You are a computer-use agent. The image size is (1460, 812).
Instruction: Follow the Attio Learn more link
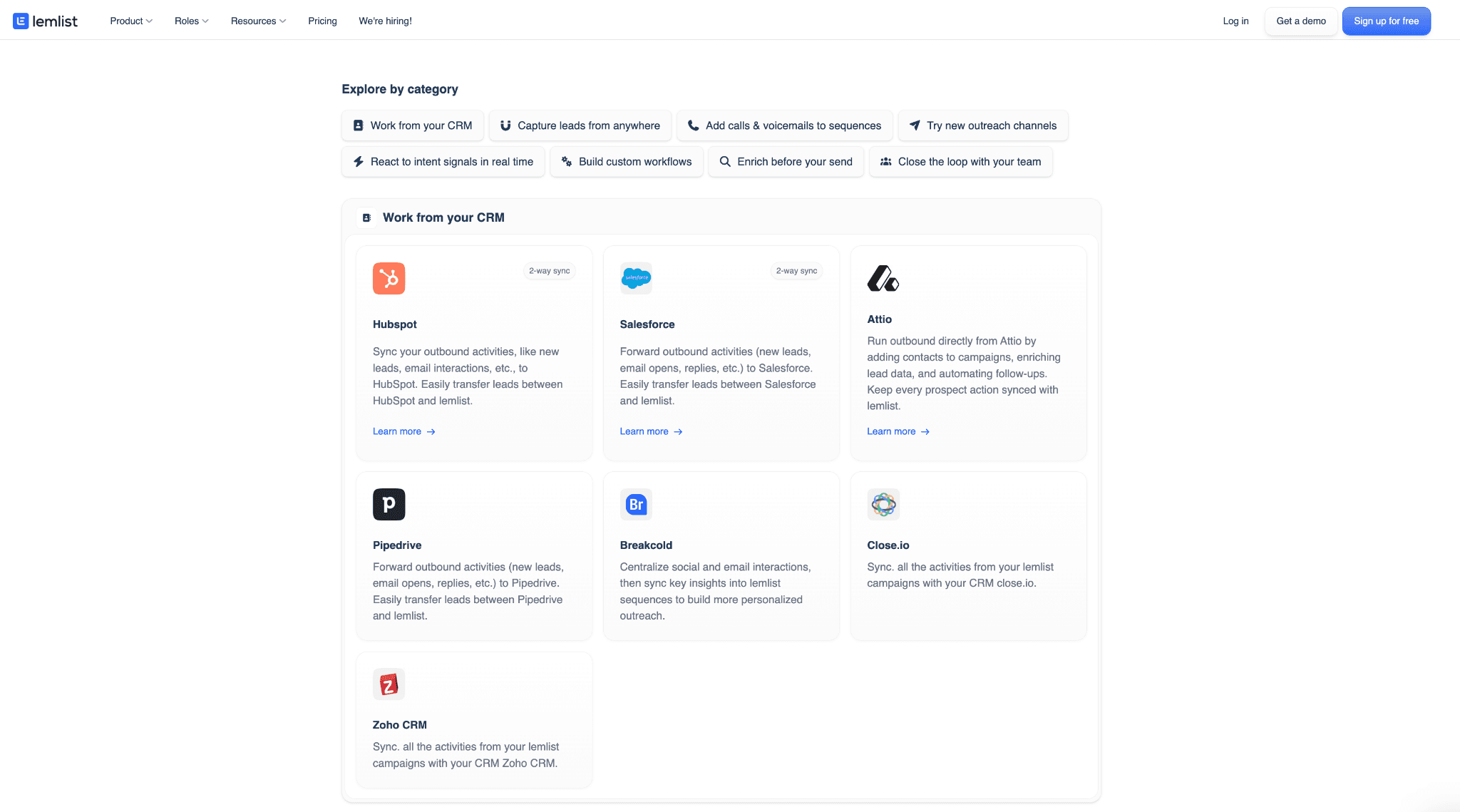click(x=898, y=432)
